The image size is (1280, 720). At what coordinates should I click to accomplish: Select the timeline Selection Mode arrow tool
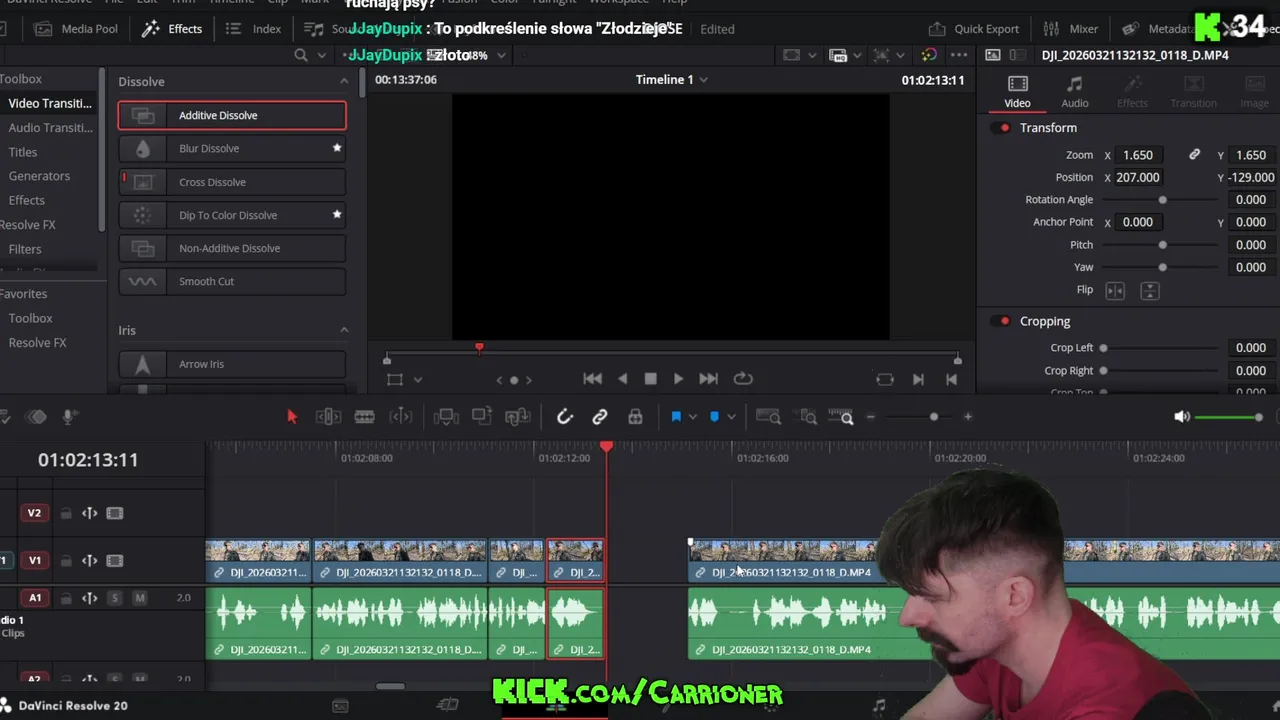point(292,417)
